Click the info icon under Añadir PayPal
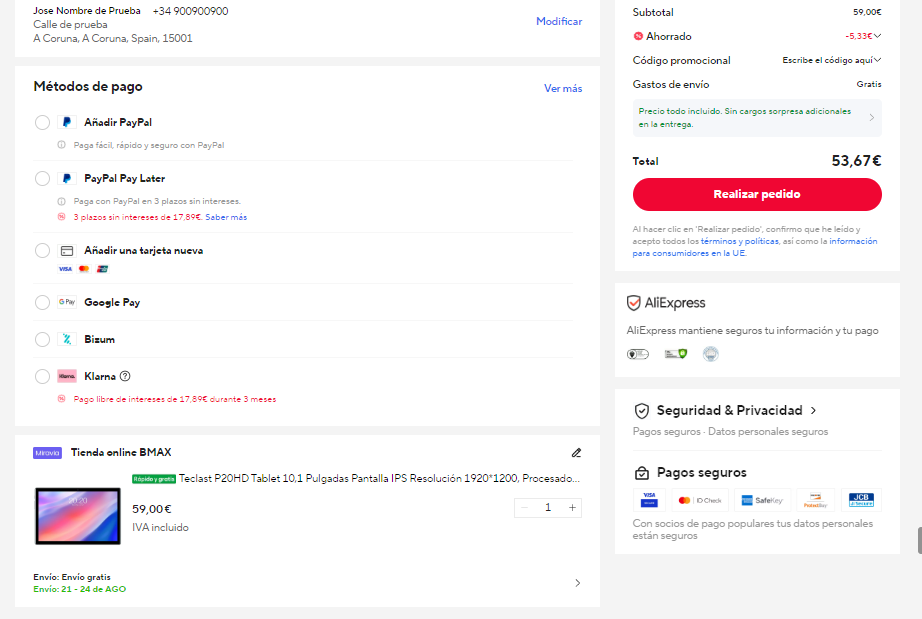 click(61, 145)
